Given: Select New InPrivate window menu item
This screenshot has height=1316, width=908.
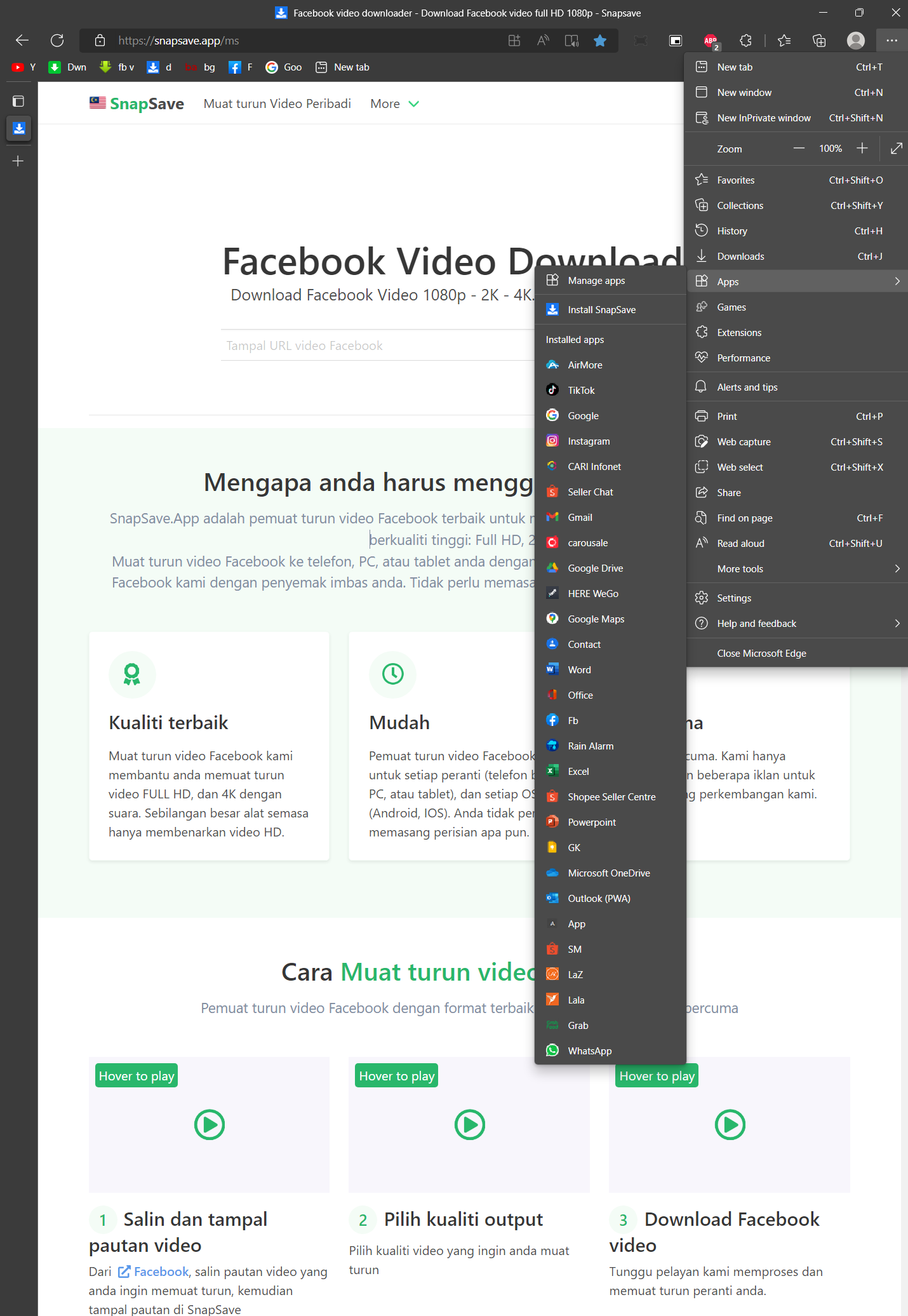Looking at the screenshot, I should [798, 118].
